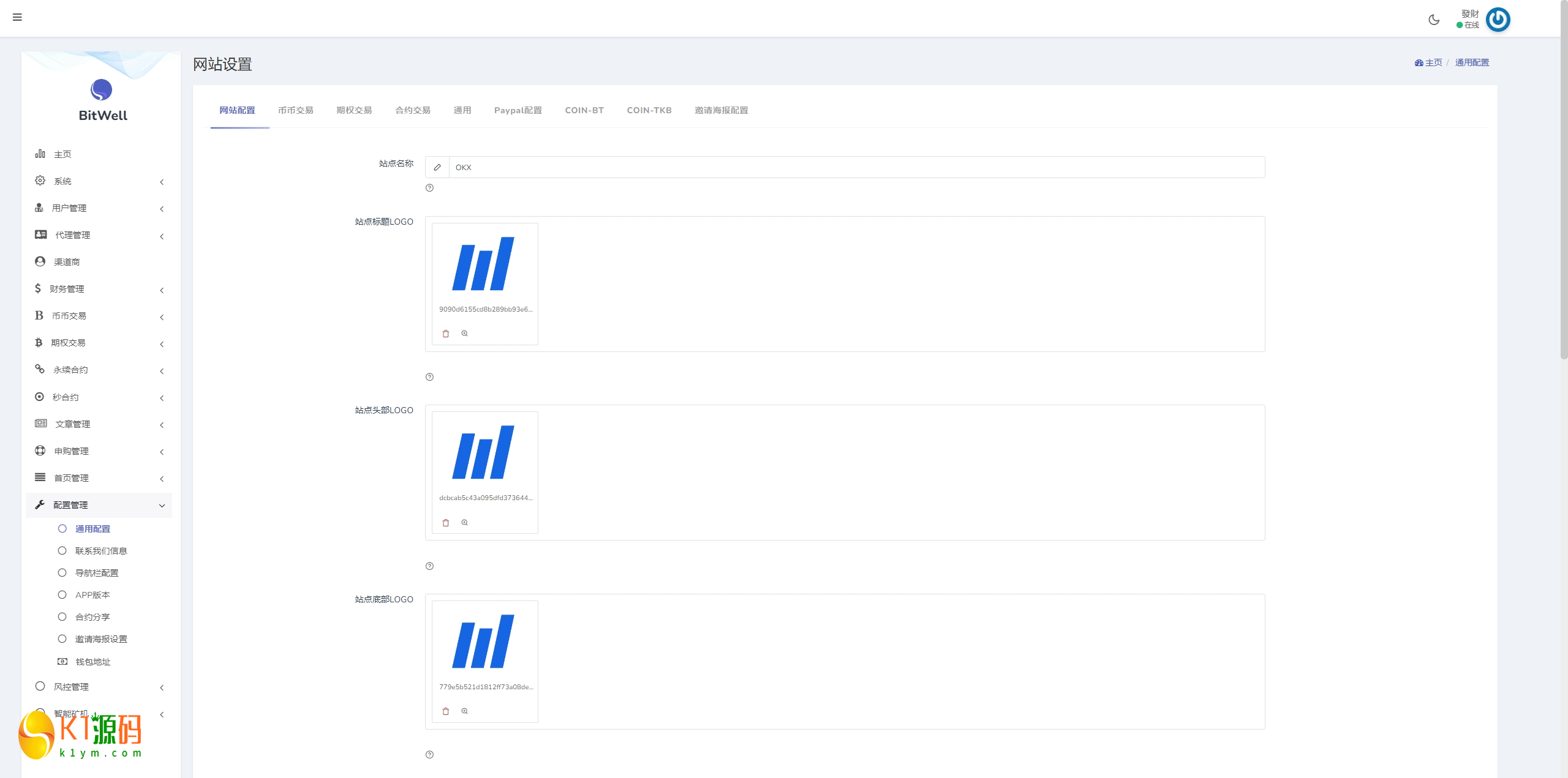Screen dimensions: 1568x778
Task: Preview the 站点标题LOGO image with magnifier
Action: (x=465, y=334)
